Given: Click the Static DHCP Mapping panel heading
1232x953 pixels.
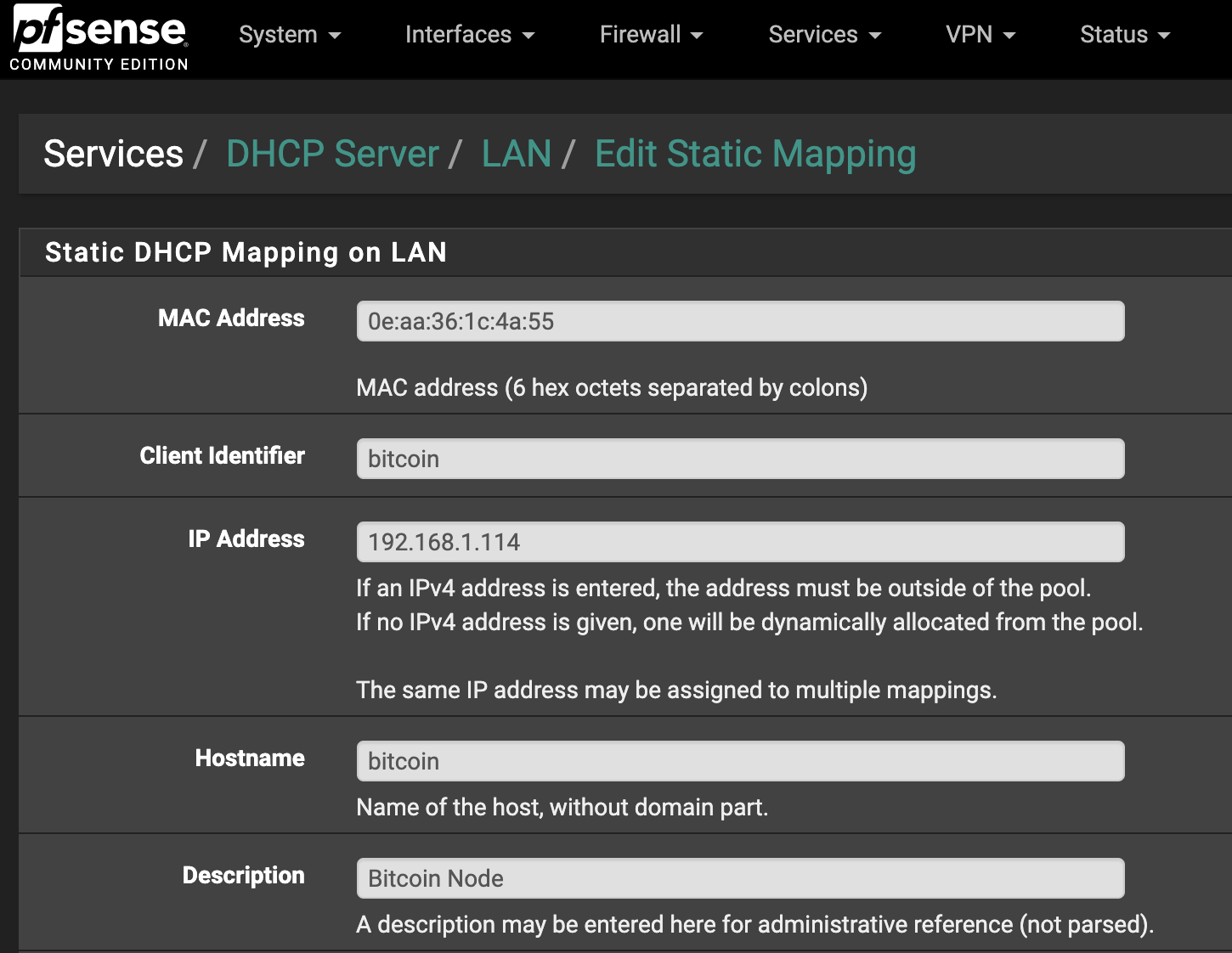Looking at the screenshot, I should 246,252.
